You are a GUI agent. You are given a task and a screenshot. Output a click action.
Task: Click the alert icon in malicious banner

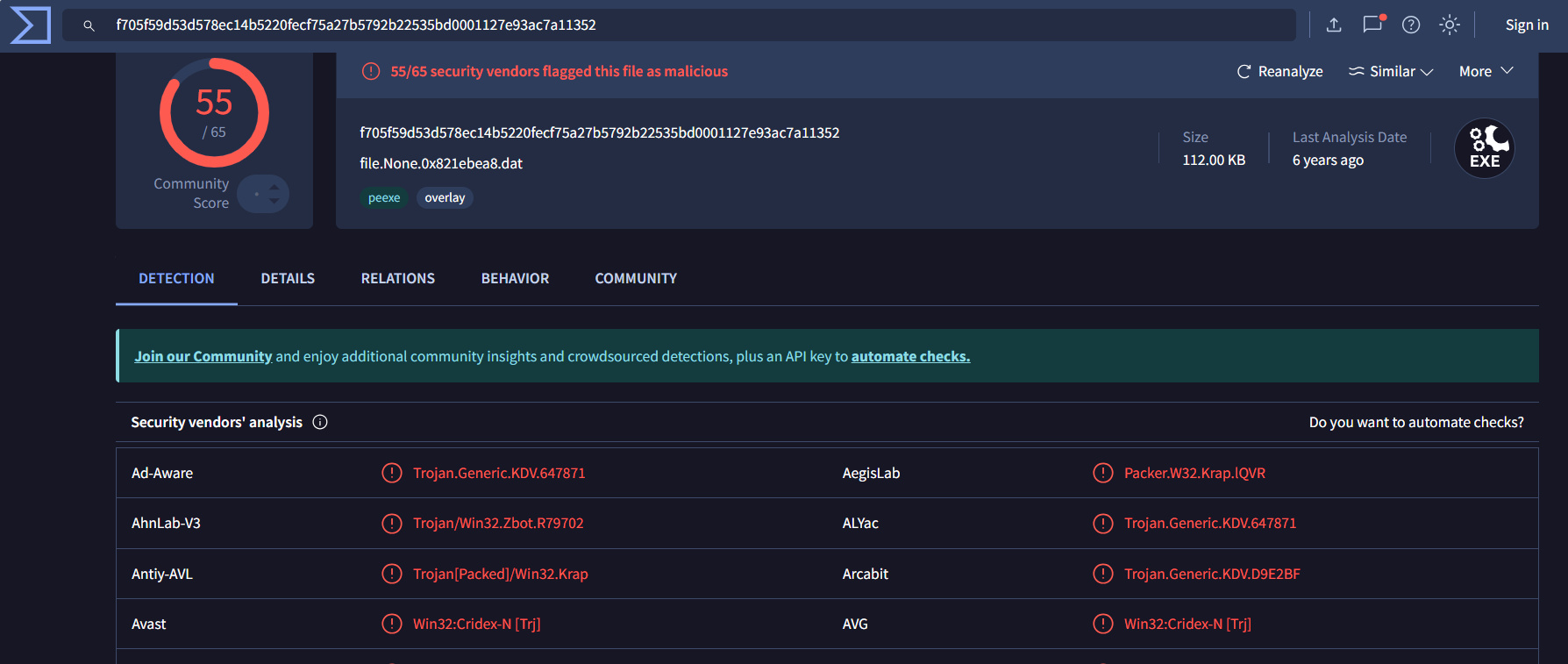click(x=371, y=71)
